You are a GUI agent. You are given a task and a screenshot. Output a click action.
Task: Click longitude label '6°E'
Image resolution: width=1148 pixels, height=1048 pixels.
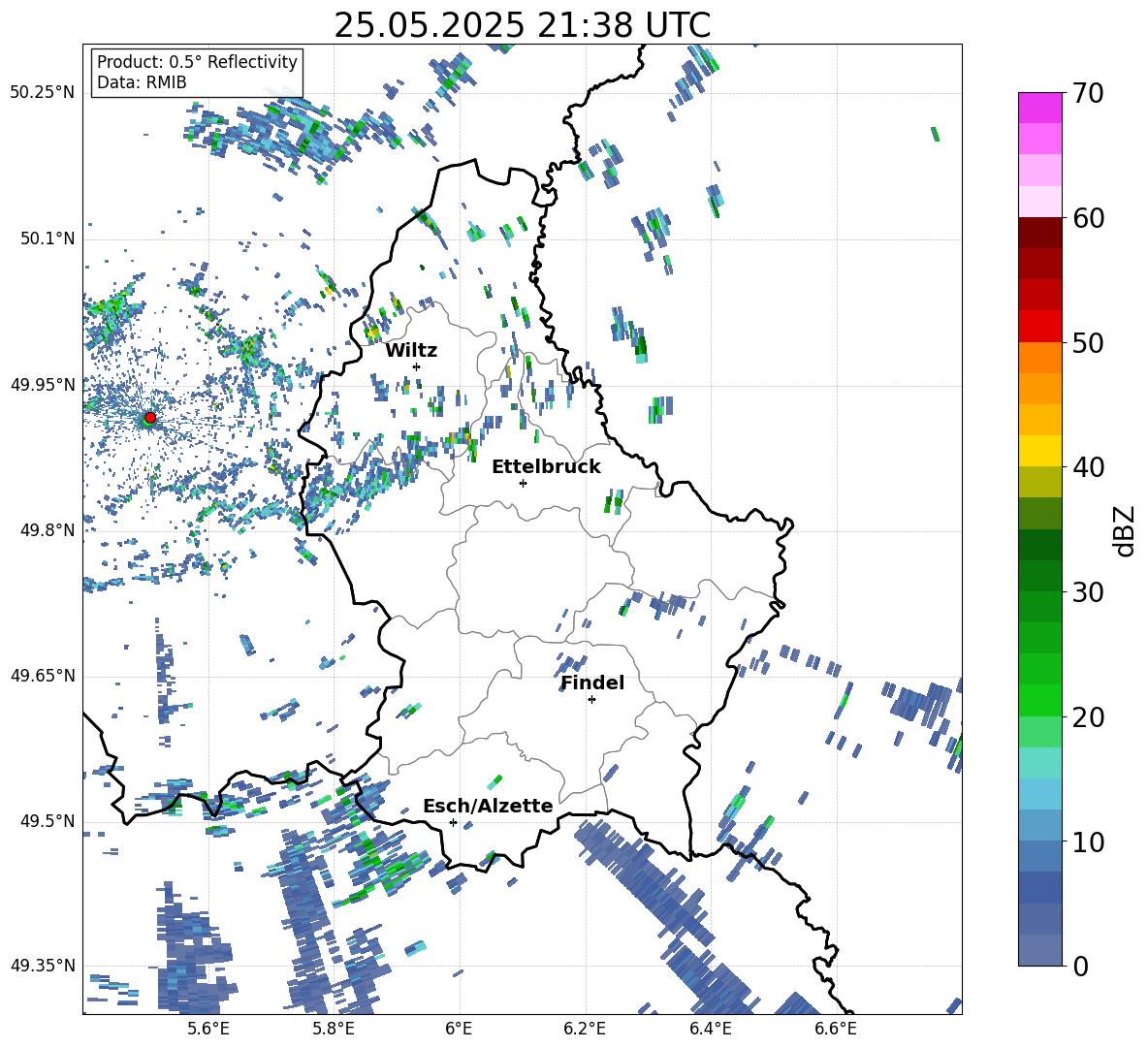[x=459, y=1029]
